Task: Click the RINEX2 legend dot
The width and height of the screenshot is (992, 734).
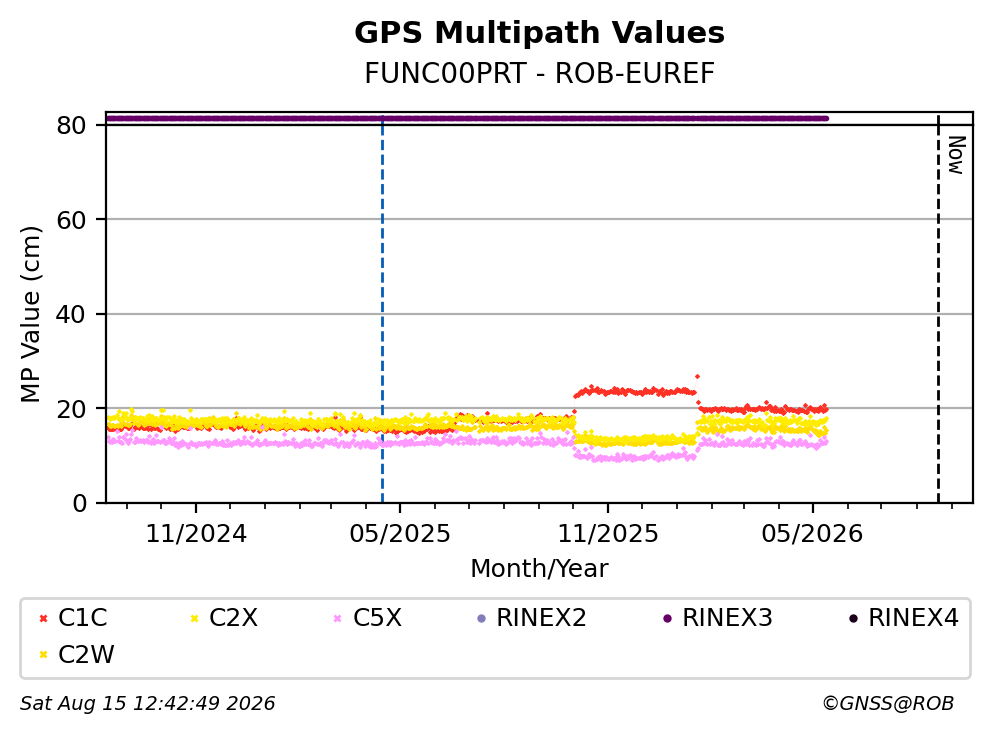Action: point(481,618)
